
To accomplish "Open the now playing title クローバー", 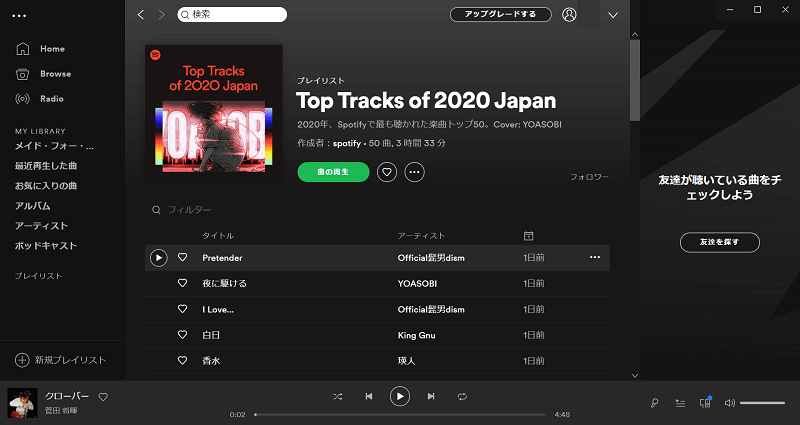I will pos(67,396).
